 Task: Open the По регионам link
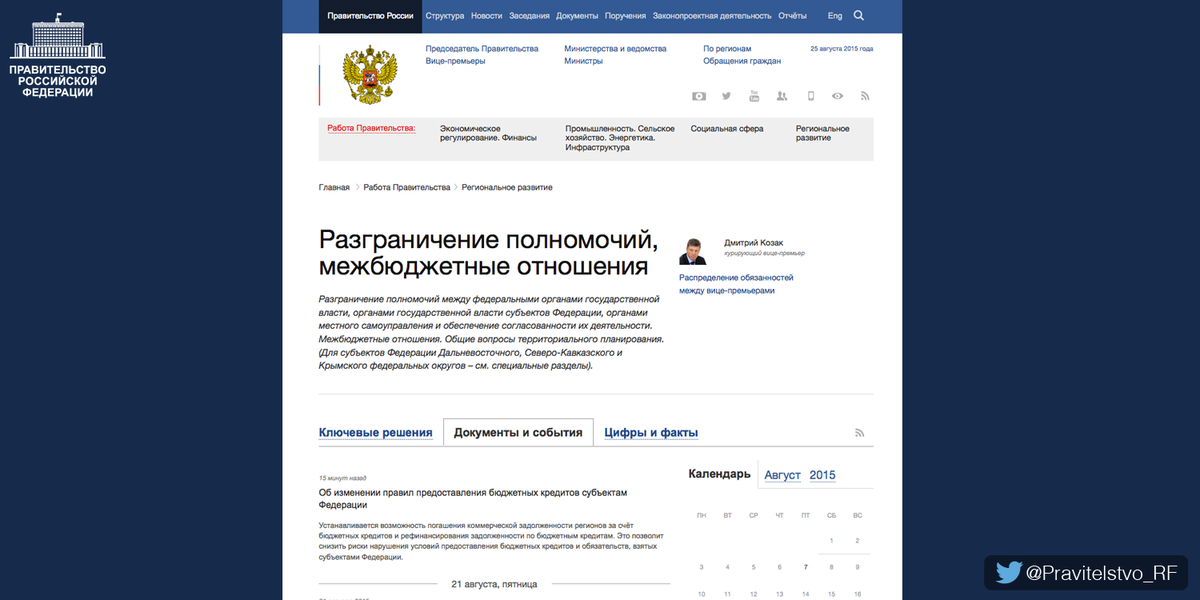tap(727, 48)
